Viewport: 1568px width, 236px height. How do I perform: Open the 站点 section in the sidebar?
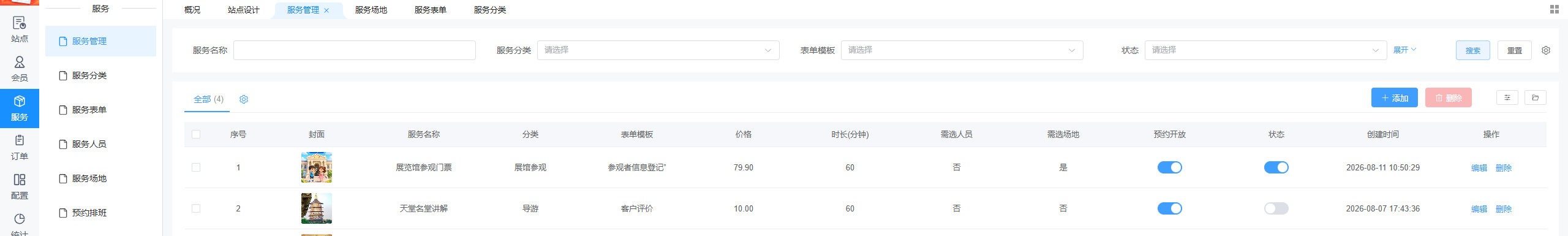[20, 30]
